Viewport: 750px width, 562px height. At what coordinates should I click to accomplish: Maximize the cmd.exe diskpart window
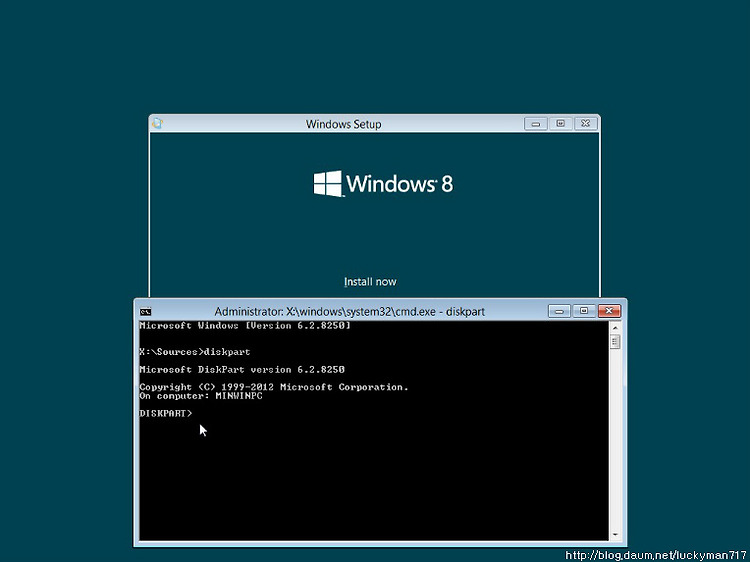pyautogui.click(x=584, y=311)
